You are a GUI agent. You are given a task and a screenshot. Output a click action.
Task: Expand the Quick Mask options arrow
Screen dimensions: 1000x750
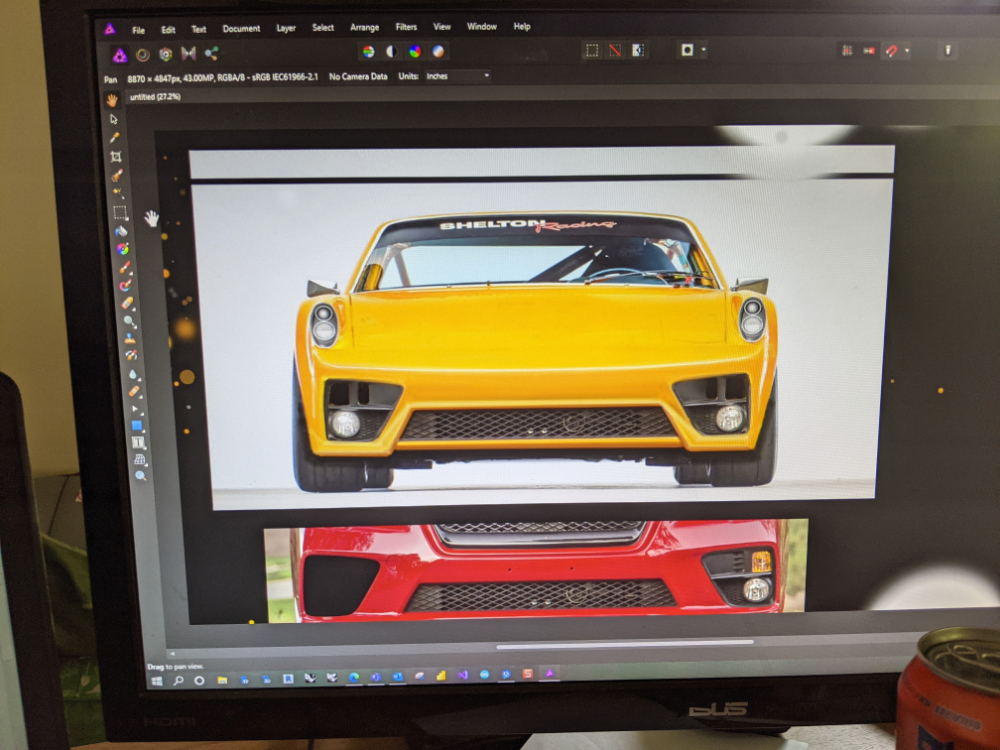(x=704, y=49)
